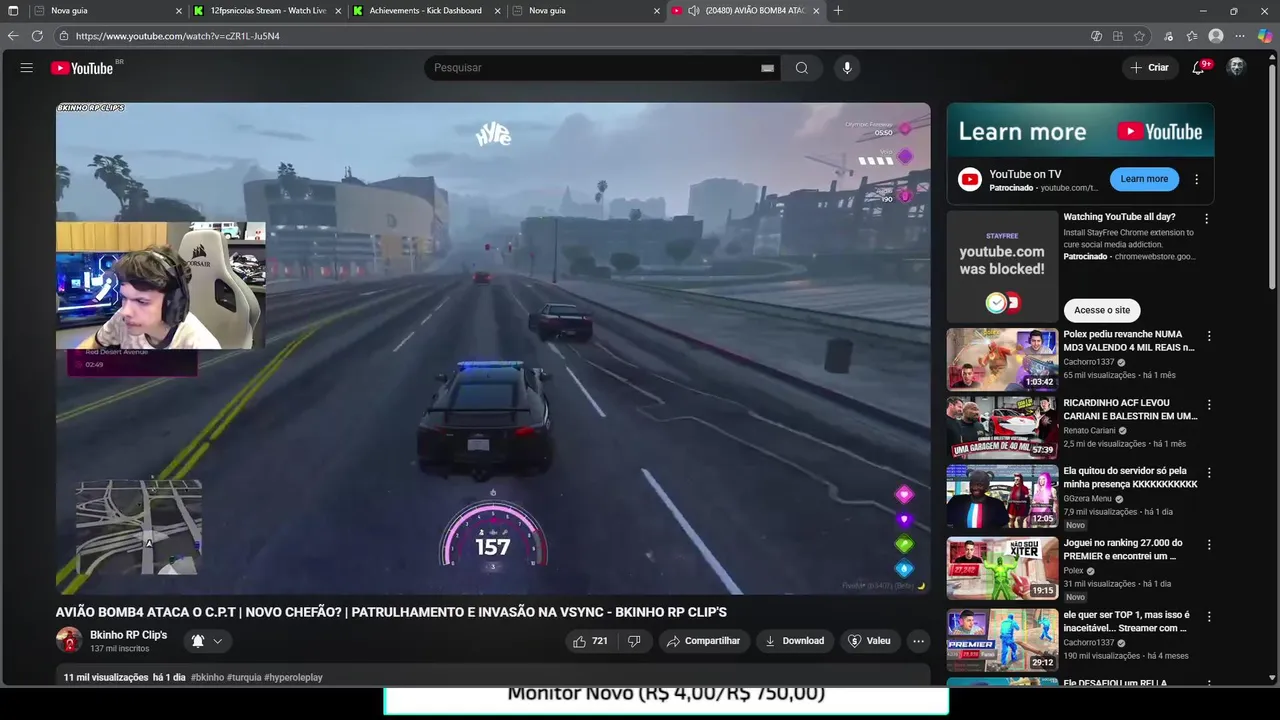Screen dimensions: 1280x720
Task: Open the Copilot icon in the browser toolbar
Action: (1265, 36)
